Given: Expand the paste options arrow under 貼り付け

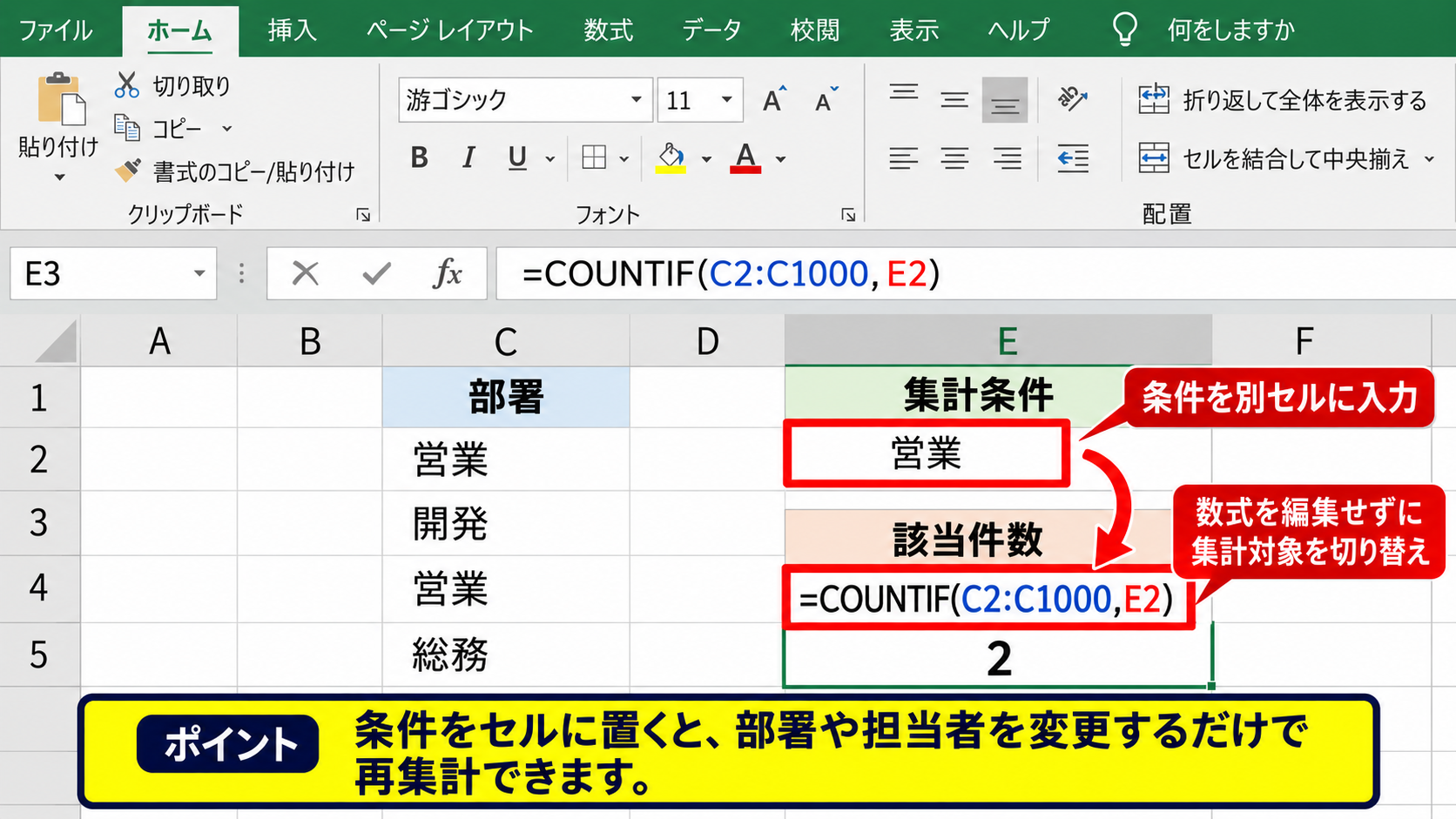Looking at the screenshot, I should [59, 178].
